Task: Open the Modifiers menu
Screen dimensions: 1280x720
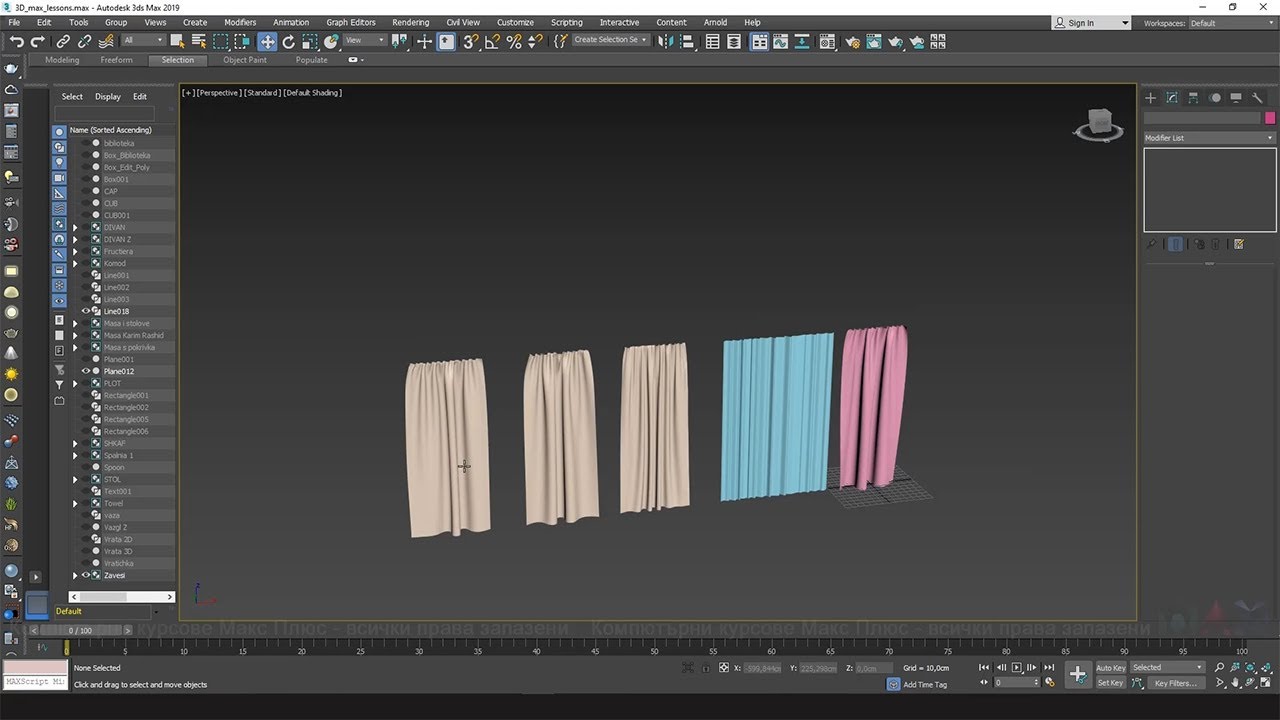Action: click(x=240, y=22)
